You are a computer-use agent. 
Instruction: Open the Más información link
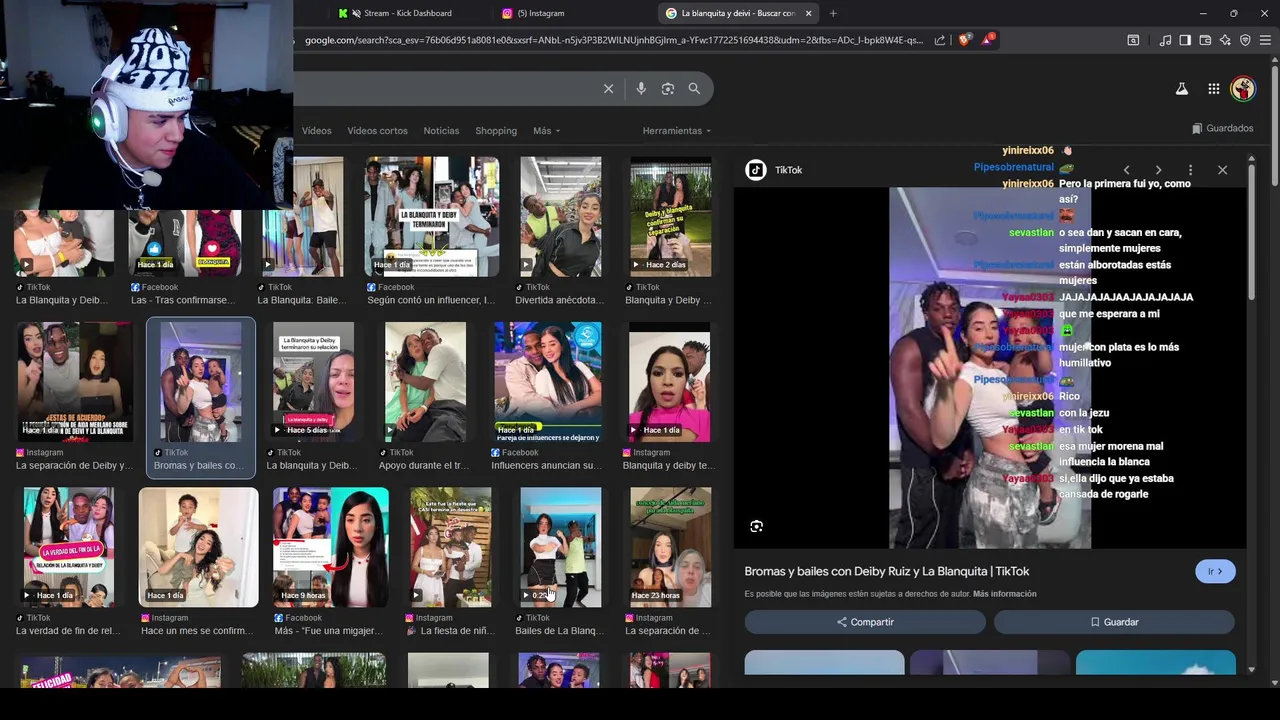[1004, 594]
